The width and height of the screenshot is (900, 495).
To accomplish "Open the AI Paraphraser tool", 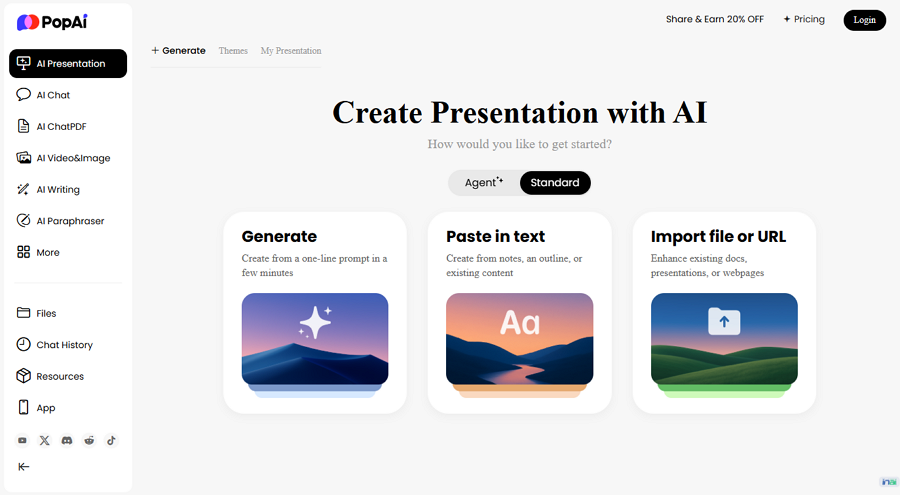I will [70, 221].
